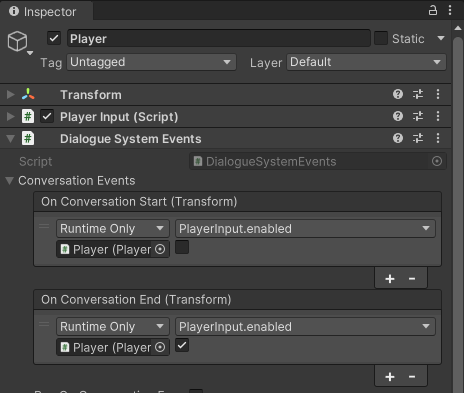Screen dimensions: 464x393
Task: Add a listener to On Conversation Start
Action: [x=390, y=279]
